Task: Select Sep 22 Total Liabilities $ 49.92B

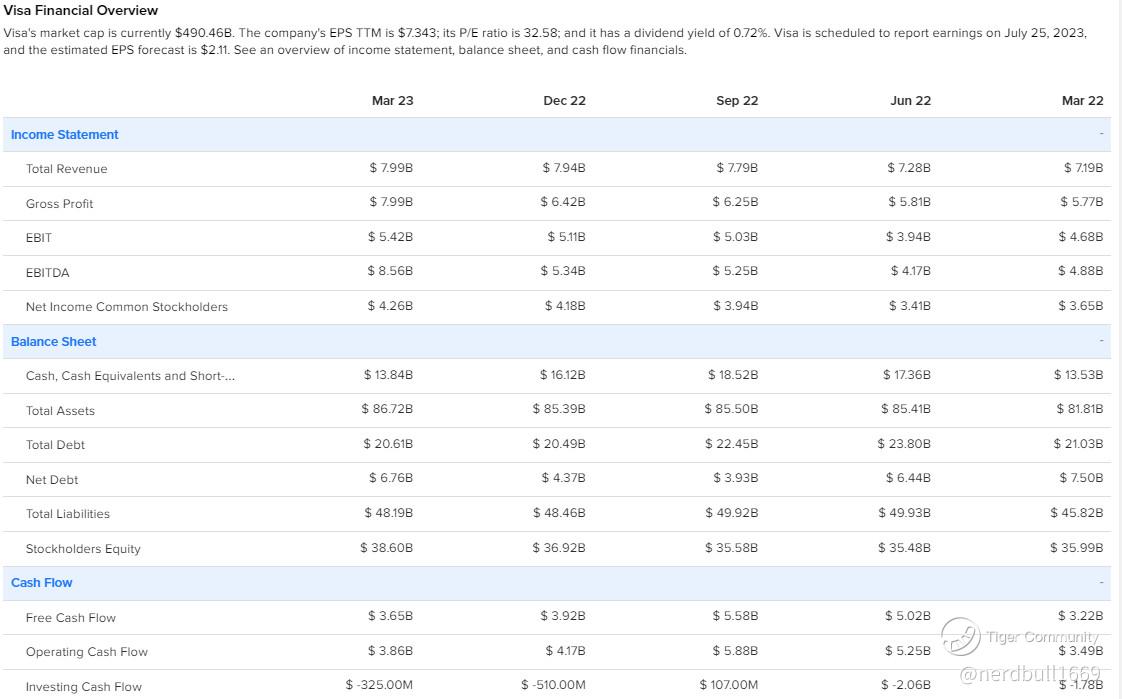Action: pos(731,513)
